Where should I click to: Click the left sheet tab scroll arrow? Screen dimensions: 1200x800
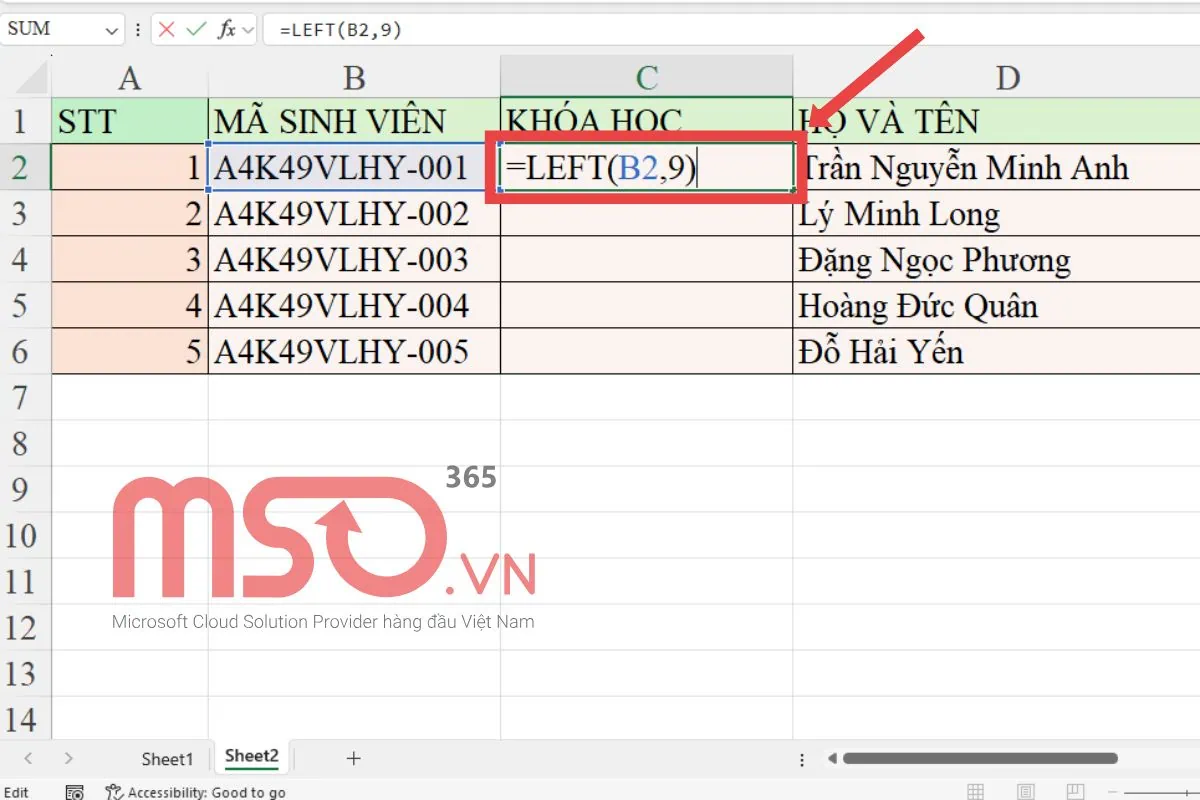[x=27, y=759]
